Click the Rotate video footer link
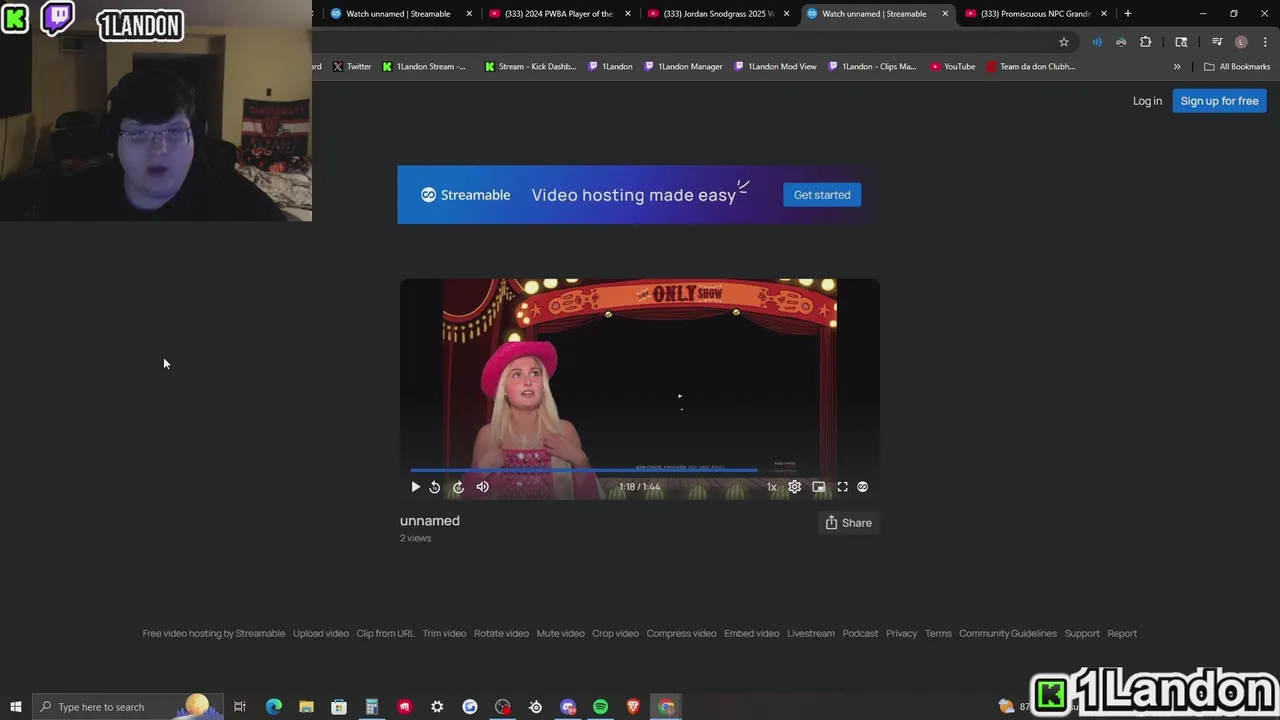1280x720 pixels. [x=501, y=633]
